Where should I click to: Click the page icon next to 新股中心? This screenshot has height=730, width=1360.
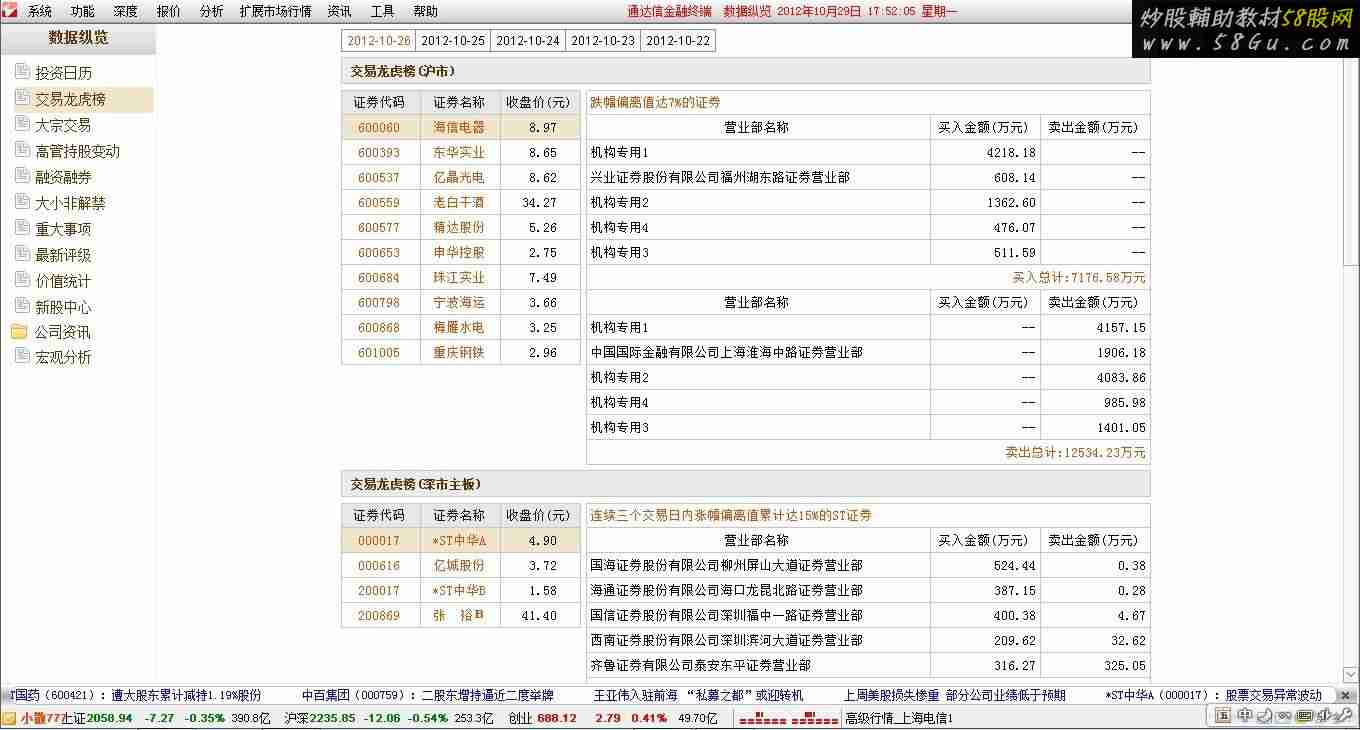[22, 306]
